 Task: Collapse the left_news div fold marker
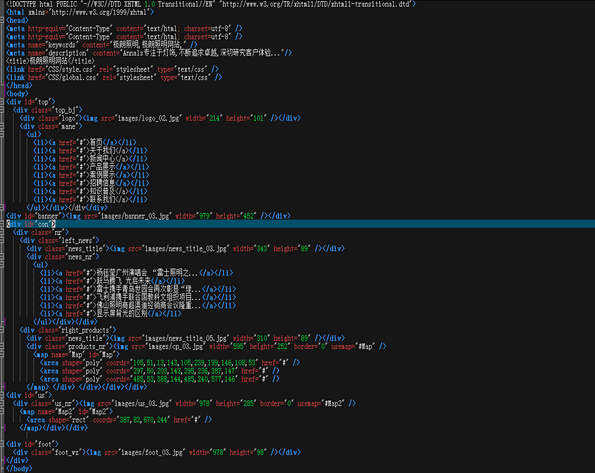click(2, 240)
